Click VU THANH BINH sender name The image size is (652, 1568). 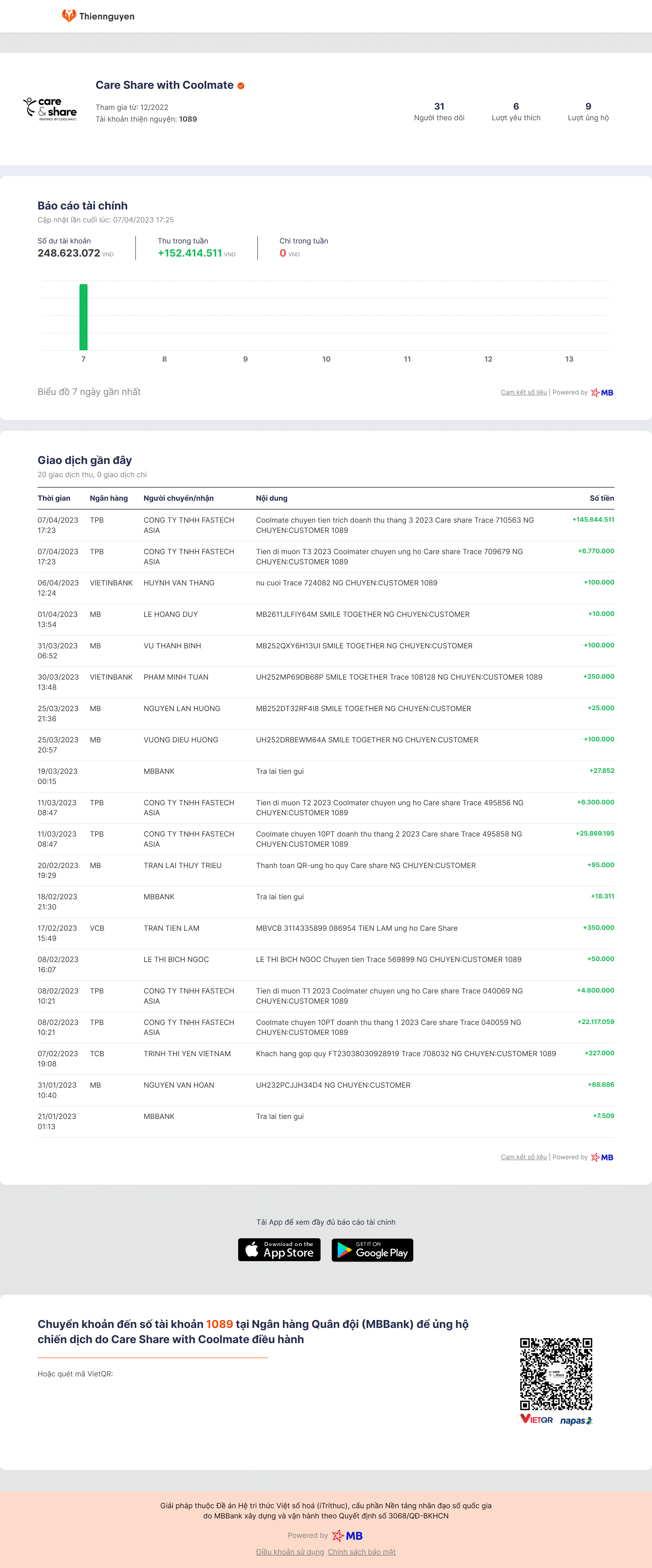coord(172,646)
